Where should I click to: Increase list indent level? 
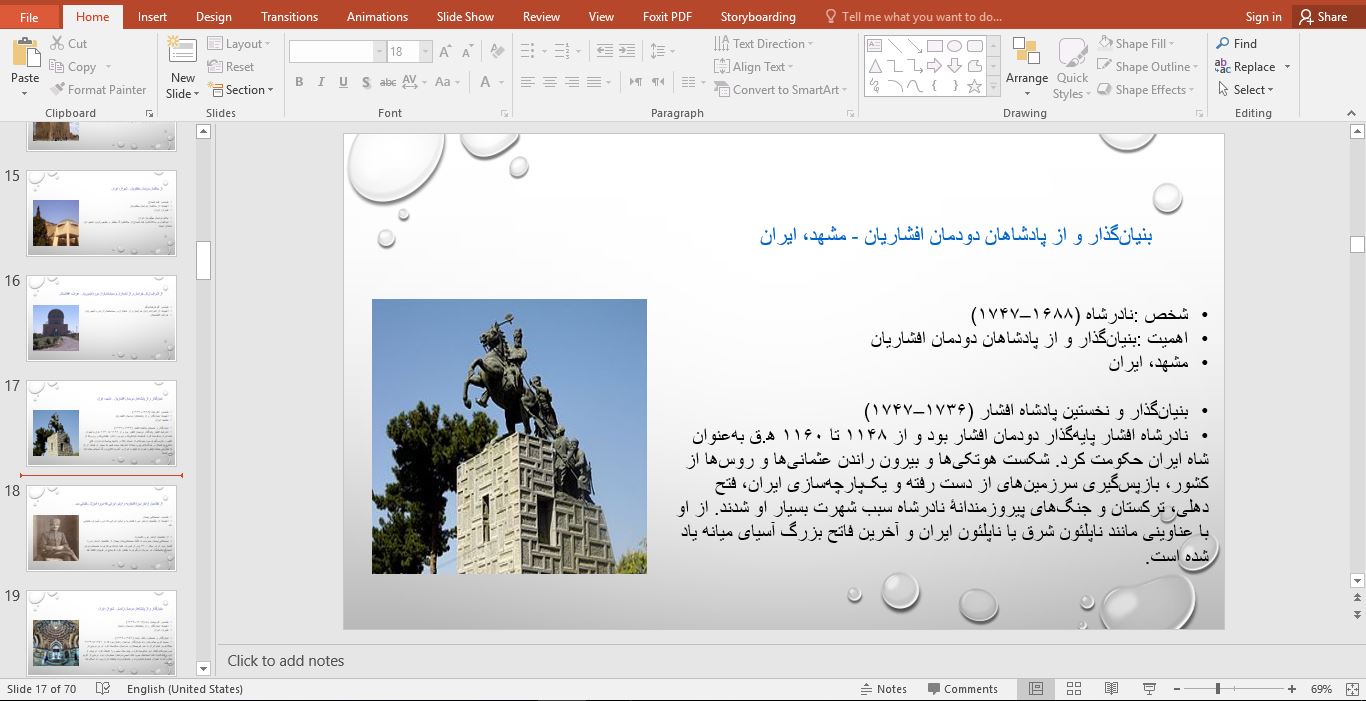[628, 51]
